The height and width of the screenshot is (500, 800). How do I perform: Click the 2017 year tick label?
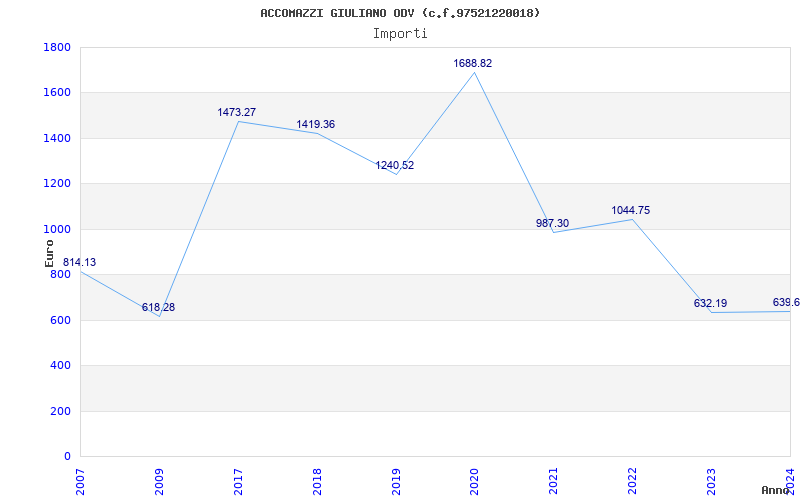pyautogui.click(x=238, y=482)
